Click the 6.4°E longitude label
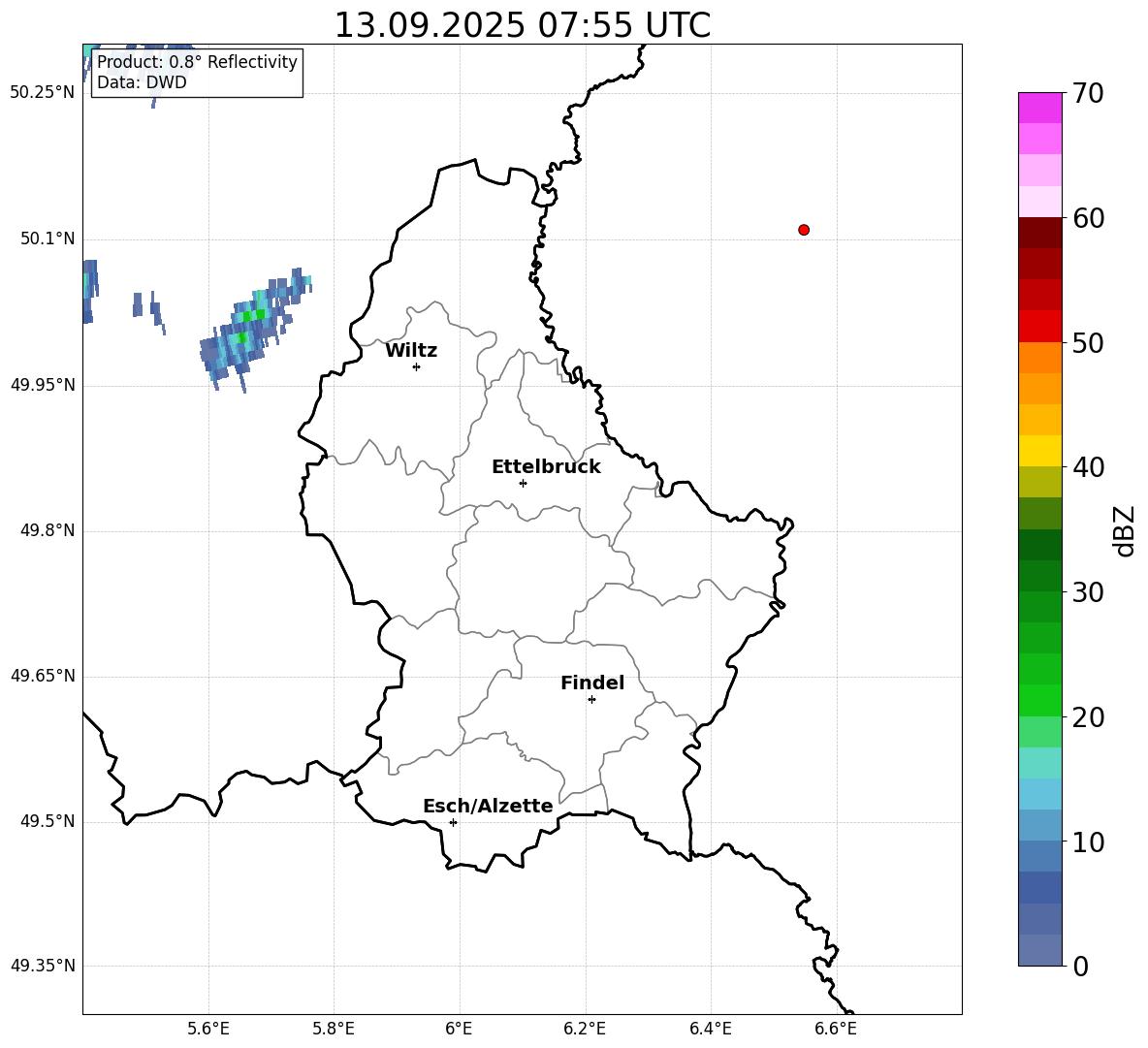 (x=710, y=1029)
